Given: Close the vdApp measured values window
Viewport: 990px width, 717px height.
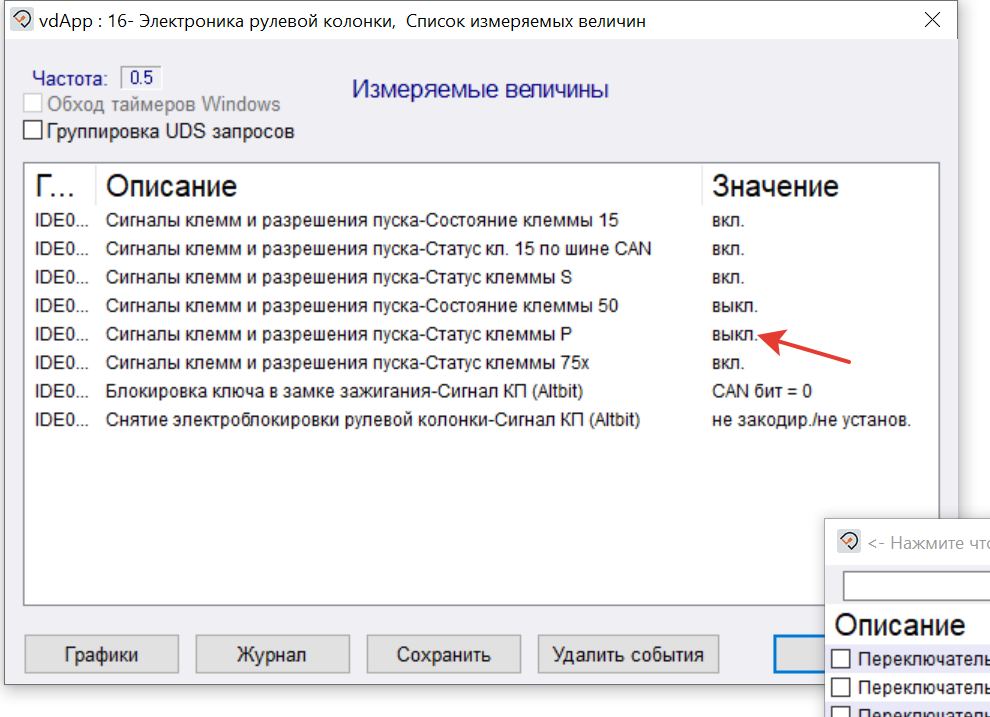Looking at the screenshot, I should [x=933, y=20].
